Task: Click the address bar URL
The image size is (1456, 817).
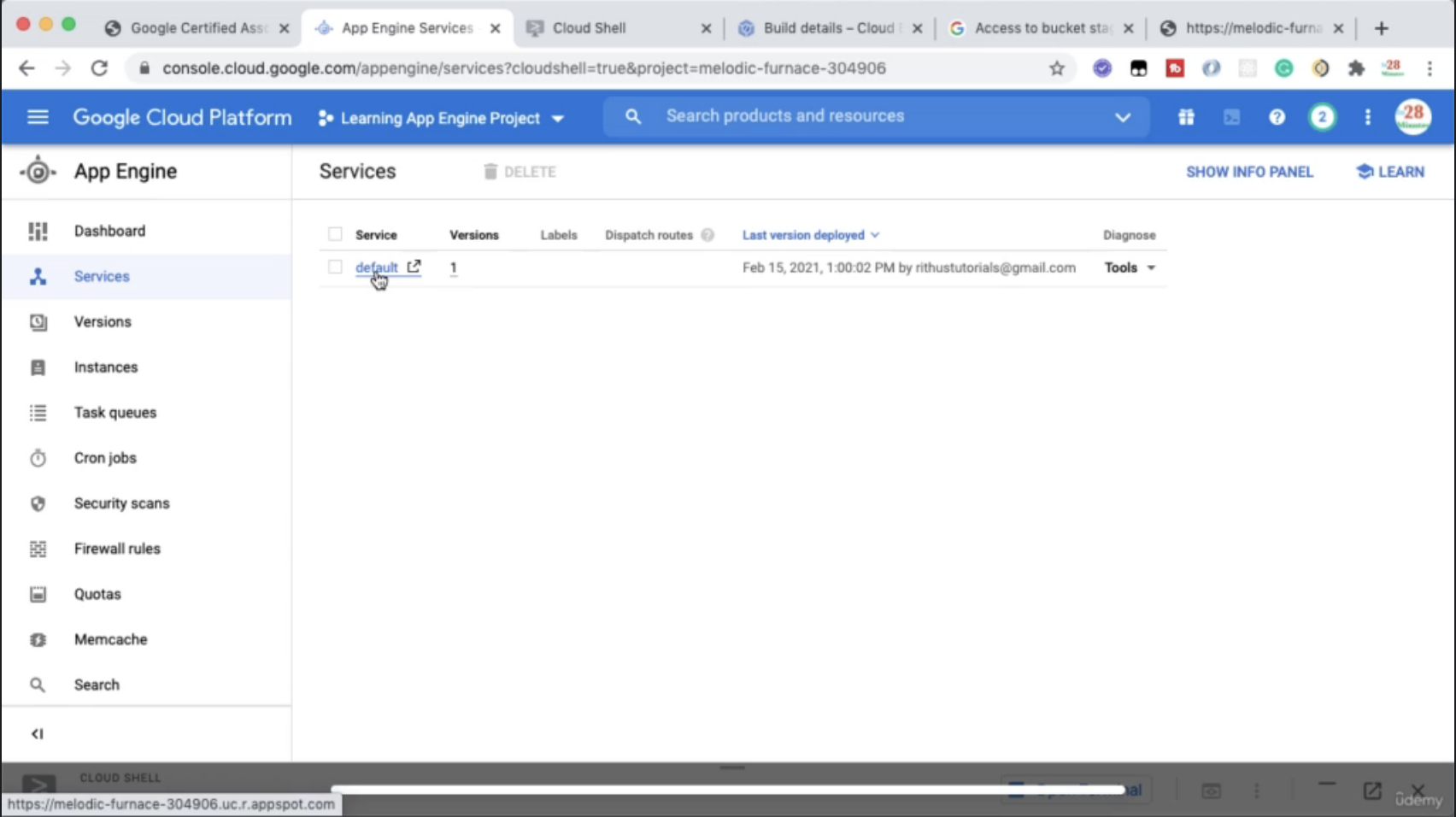Action: (x=524, y=68)
